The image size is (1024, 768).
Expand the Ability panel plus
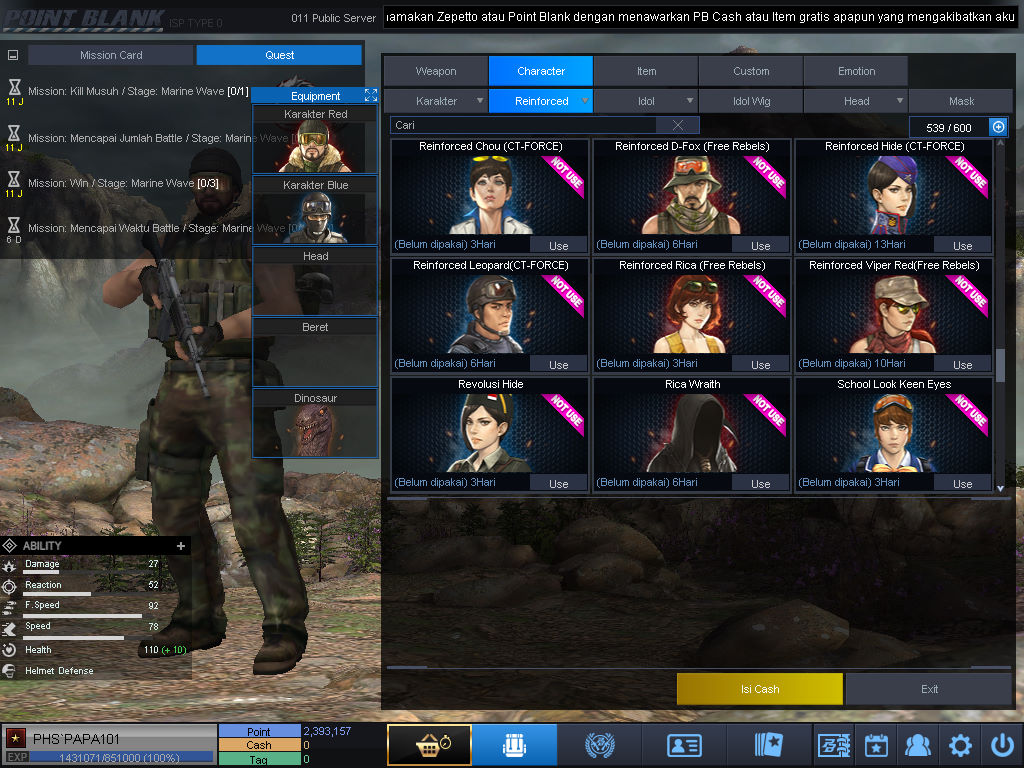pyautogui.click(x=181, y=545)
